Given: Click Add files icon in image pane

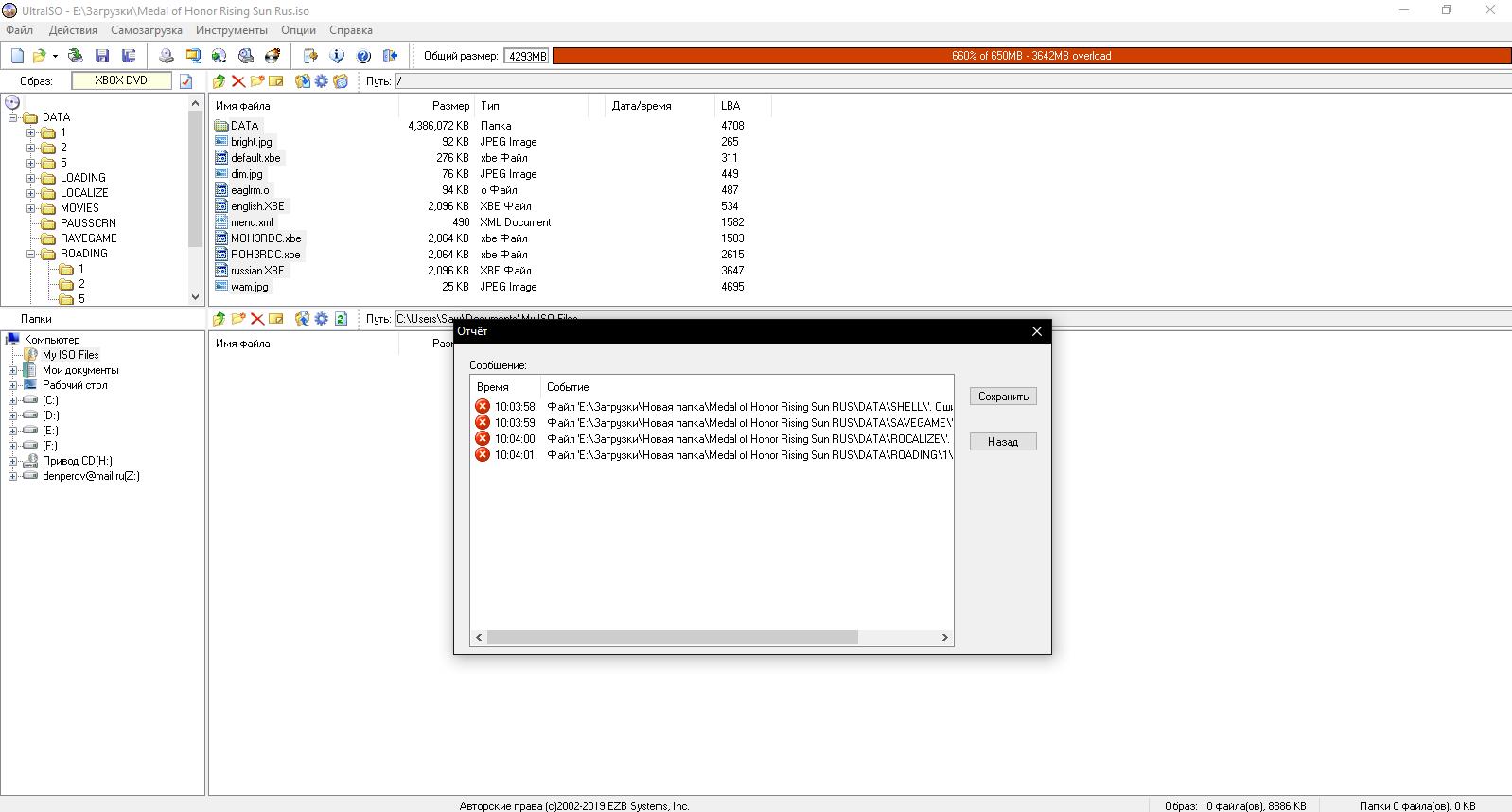Looking at the screenshot, I should tap(303, 81).
